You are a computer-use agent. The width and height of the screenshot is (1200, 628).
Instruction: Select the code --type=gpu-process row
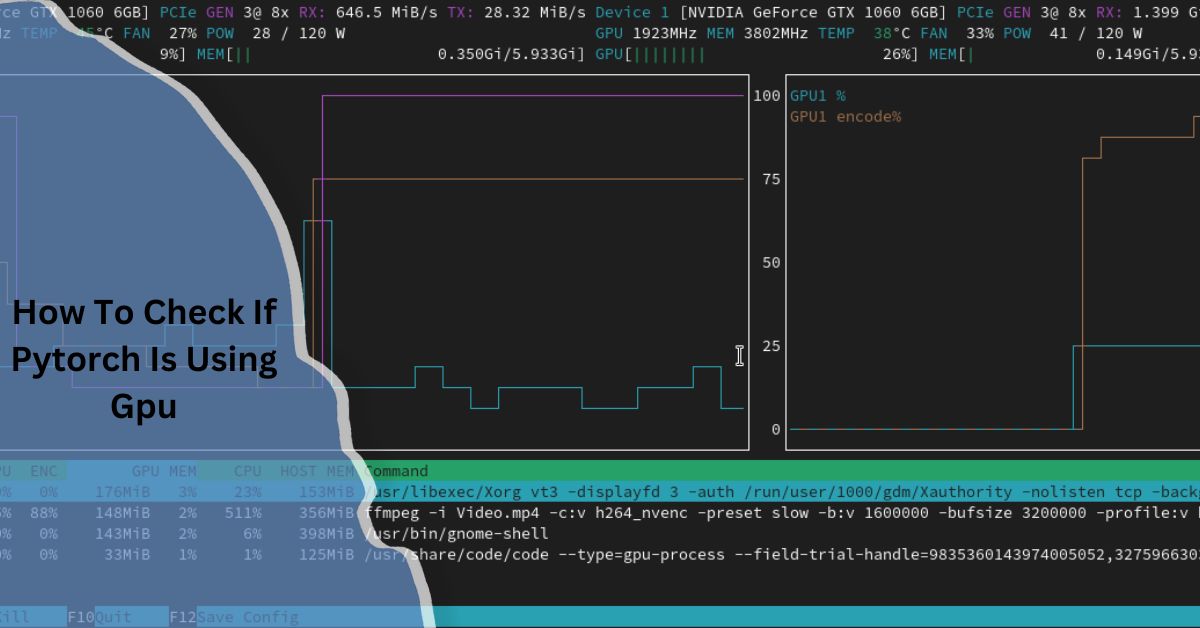[x=600, y=554]
